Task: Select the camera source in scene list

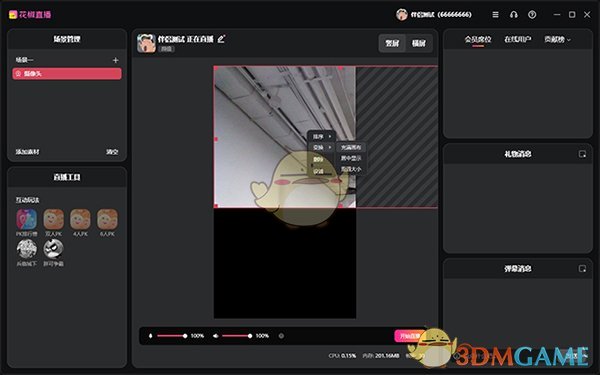Action: coord(67,73)
